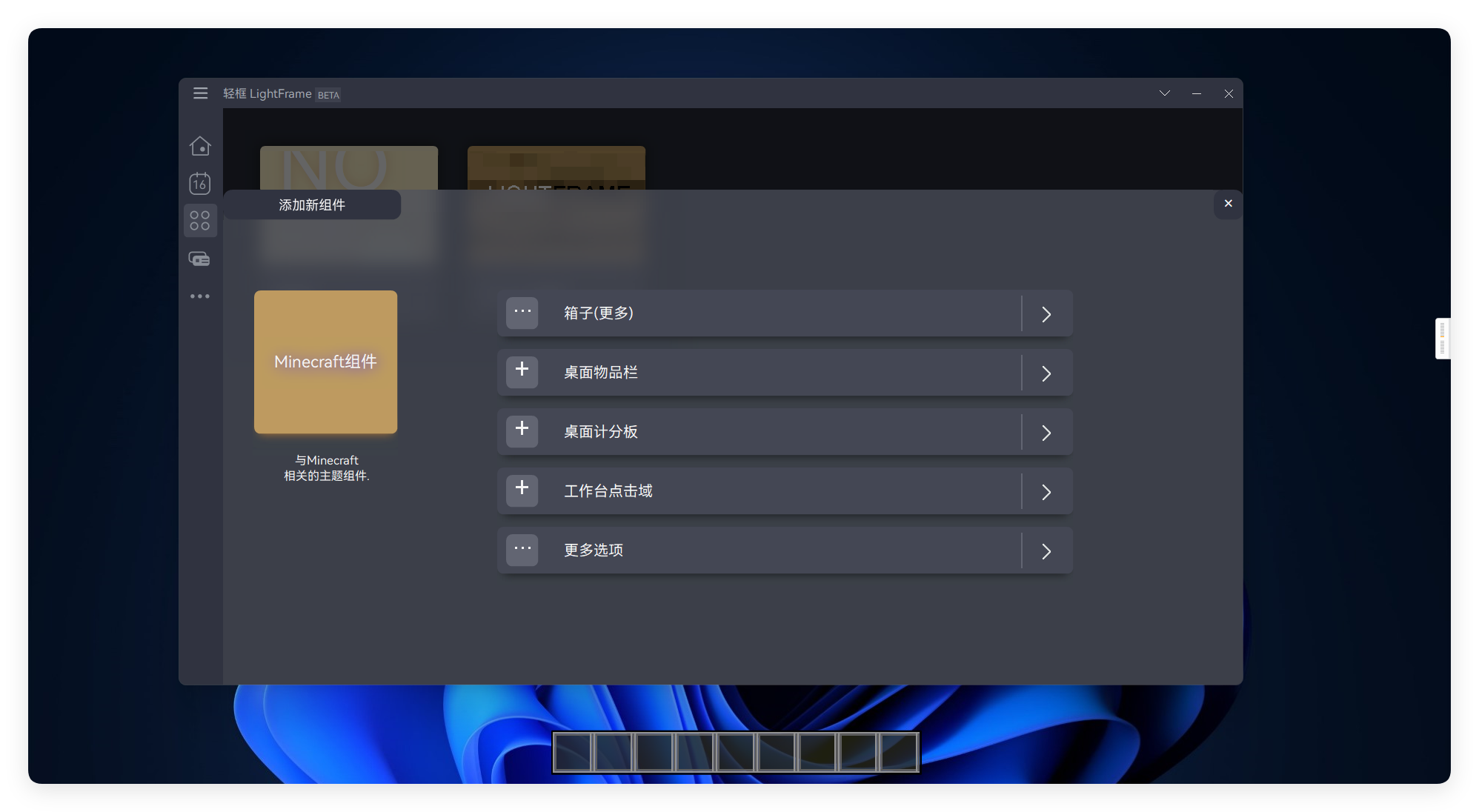Screen dimensions: 1479x812
Task: Open title bar dropdown chevron
Action: pyautogui.click(x=1165, y=93)
